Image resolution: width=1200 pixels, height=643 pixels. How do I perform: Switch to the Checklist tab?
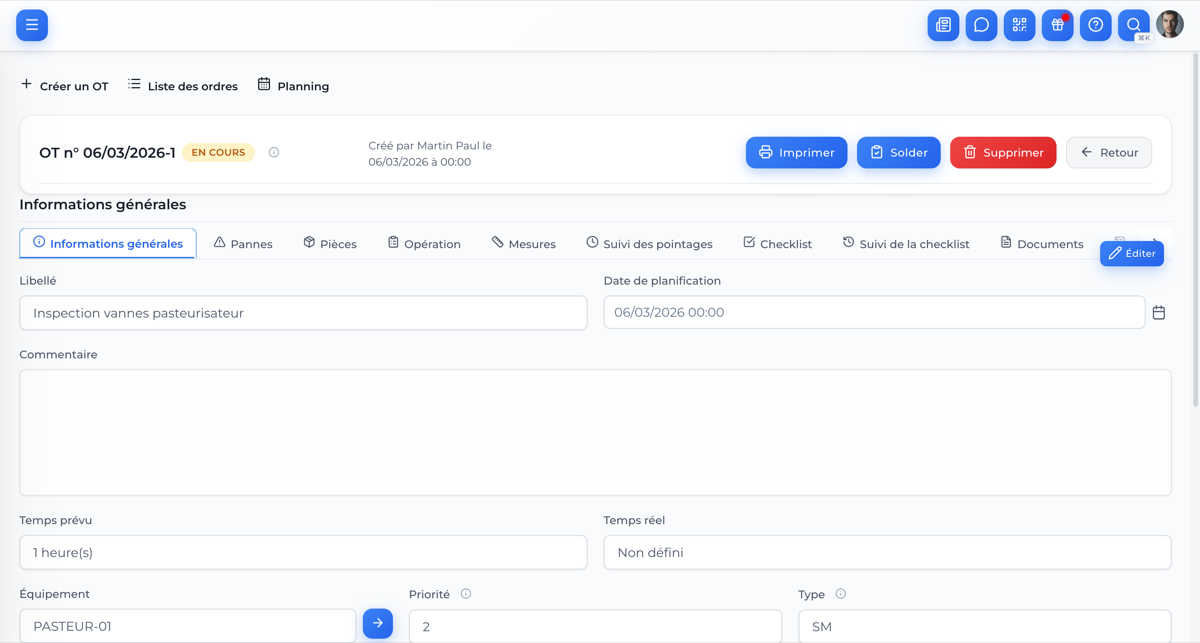tap(777, 243)
